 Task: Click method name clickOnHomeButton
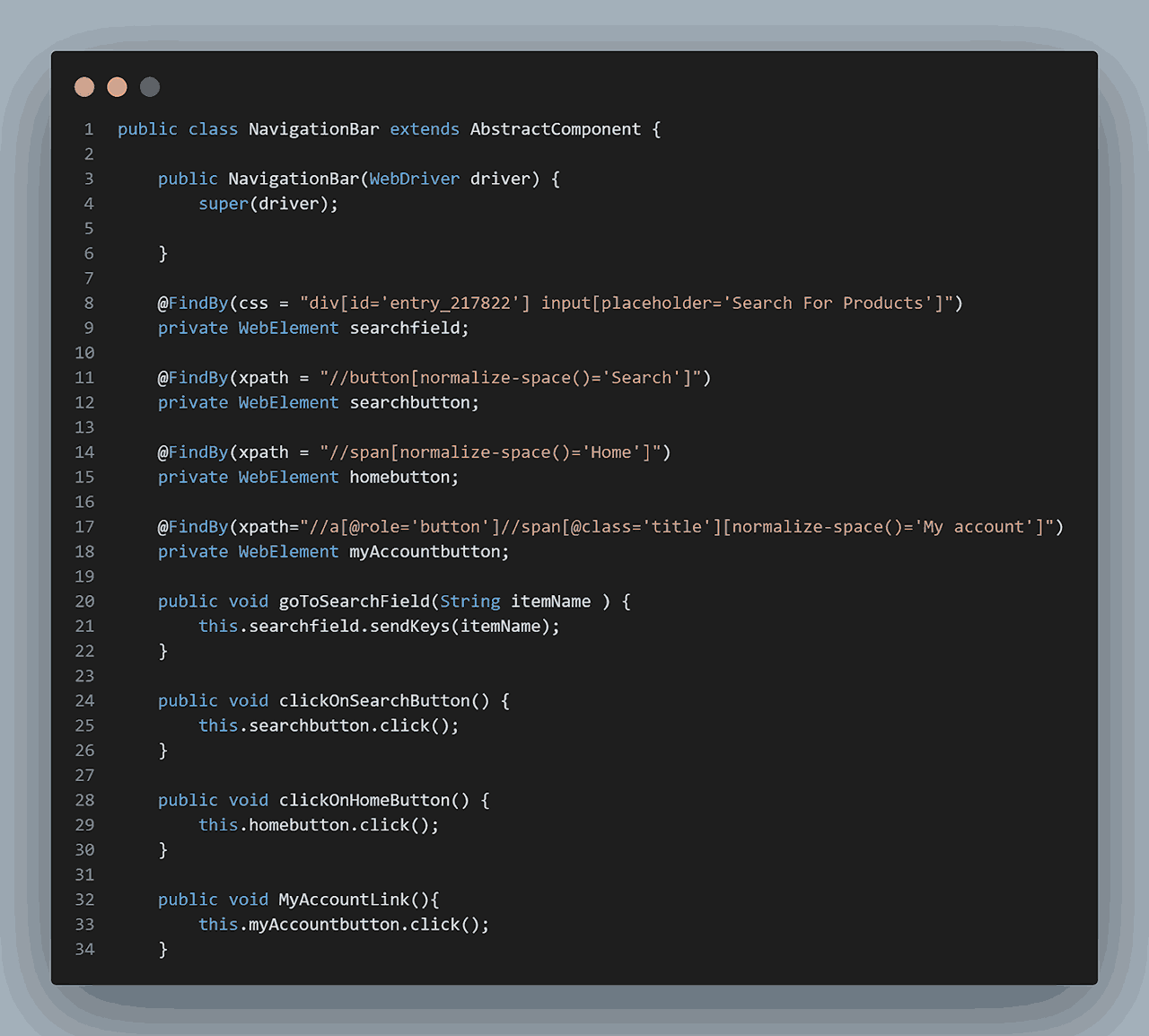pos(364,800)
